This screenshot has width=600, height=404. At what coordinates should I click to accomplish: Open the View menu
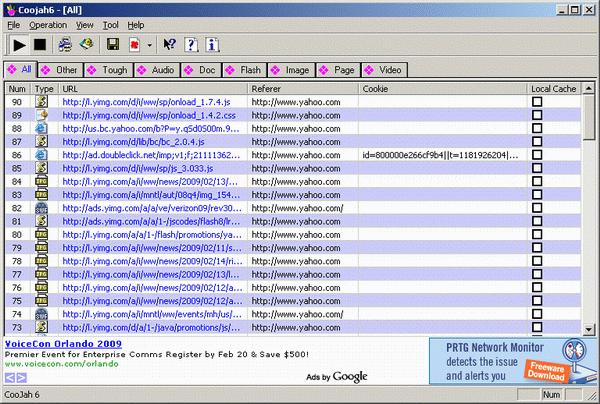tap(84, 25)
